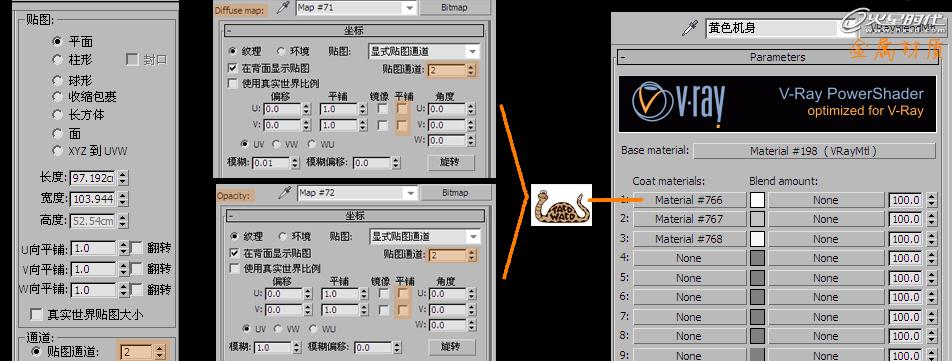Click blend map None button for coat 1

(826, 200)
